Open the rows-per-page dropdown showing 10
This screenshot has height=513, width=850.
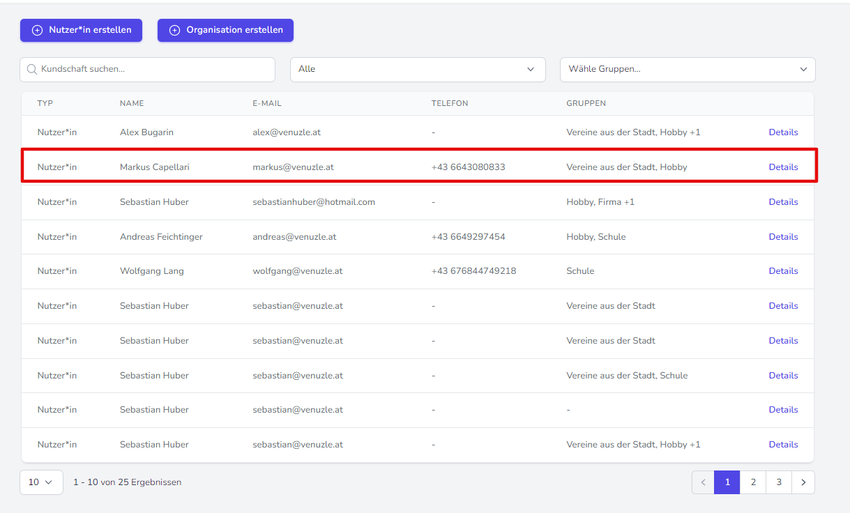tap(41, 482)
